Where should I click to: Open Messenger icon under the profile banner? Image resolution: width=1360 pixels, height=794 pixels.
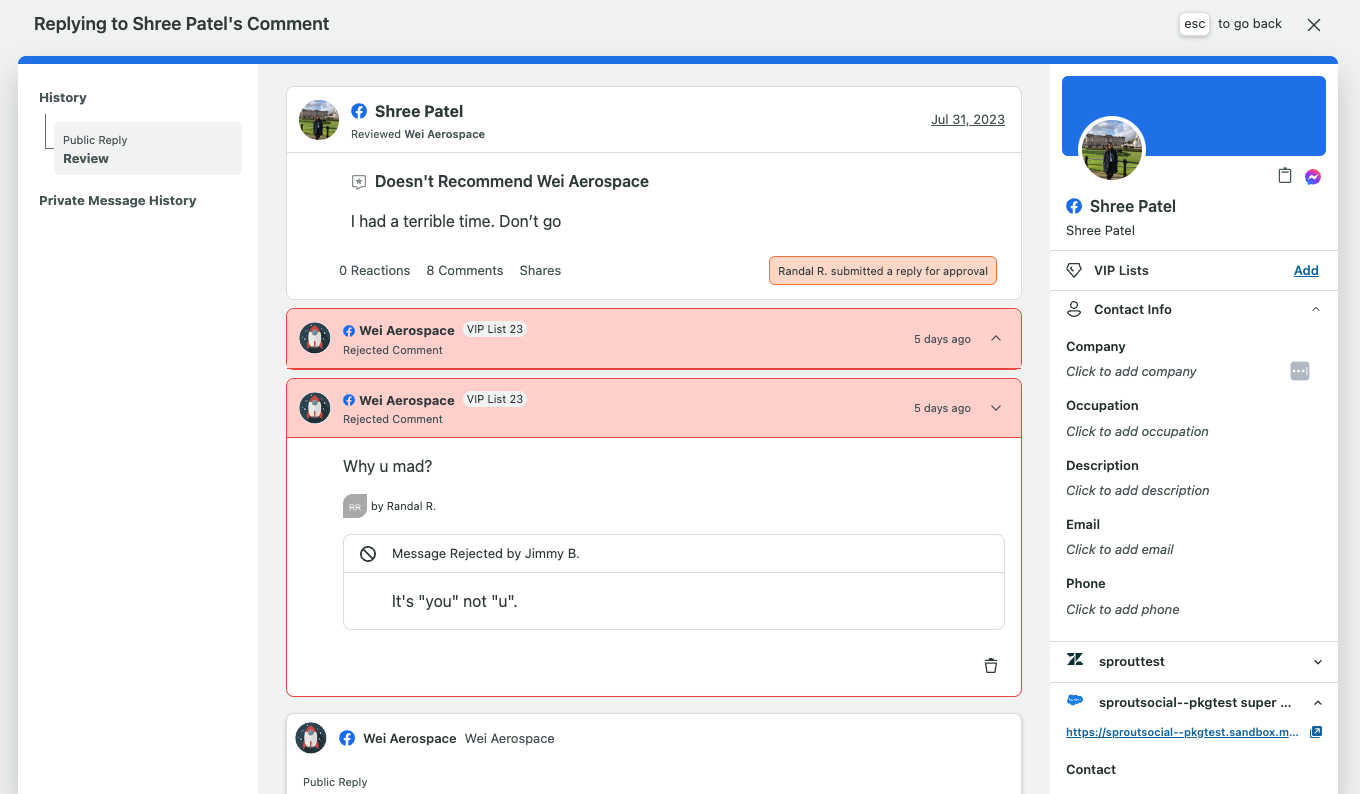point(1313,177)
